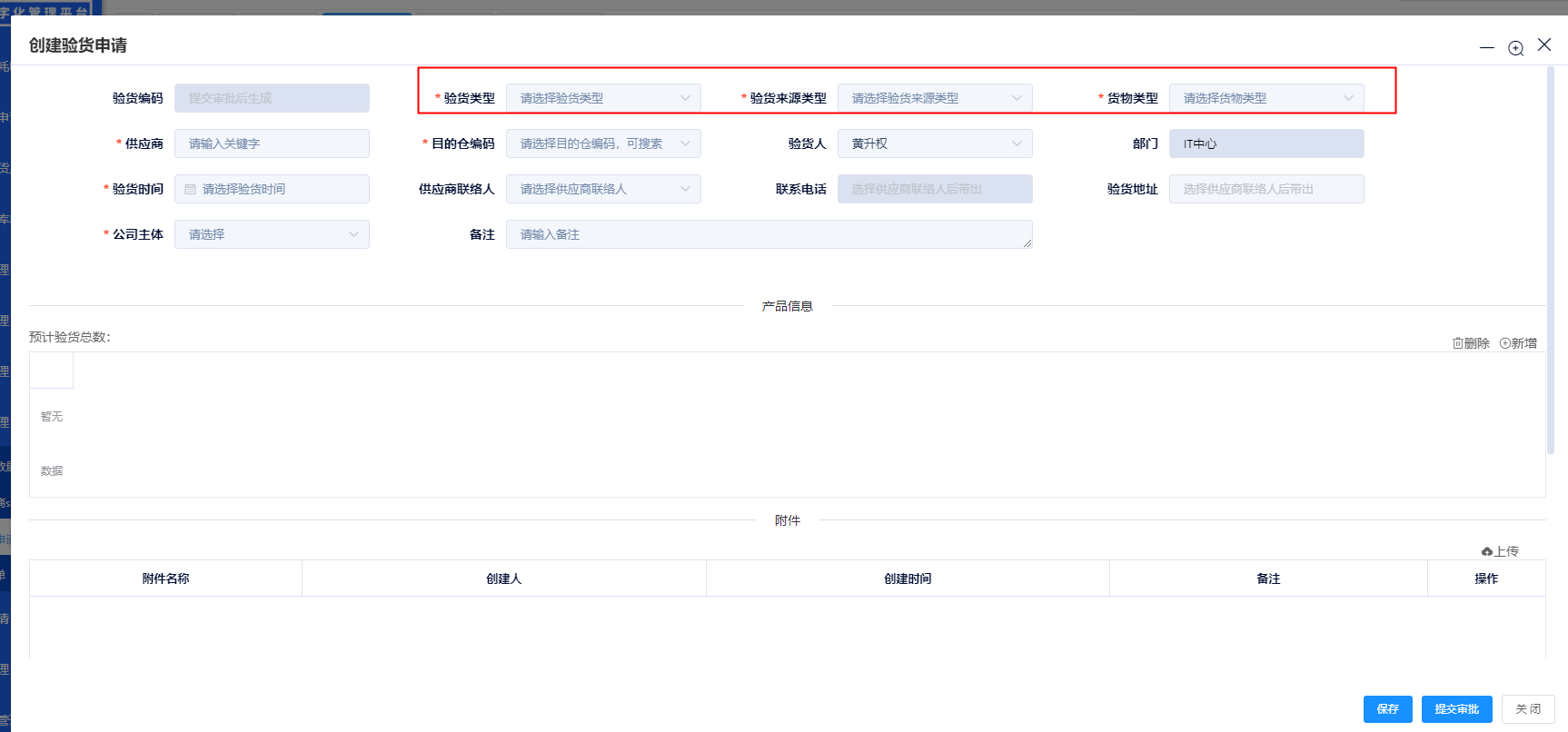This screenshot has height=732, width=1568.
Task: Click the 新增 plus icon to add a product
Action: click(1504, 343)
